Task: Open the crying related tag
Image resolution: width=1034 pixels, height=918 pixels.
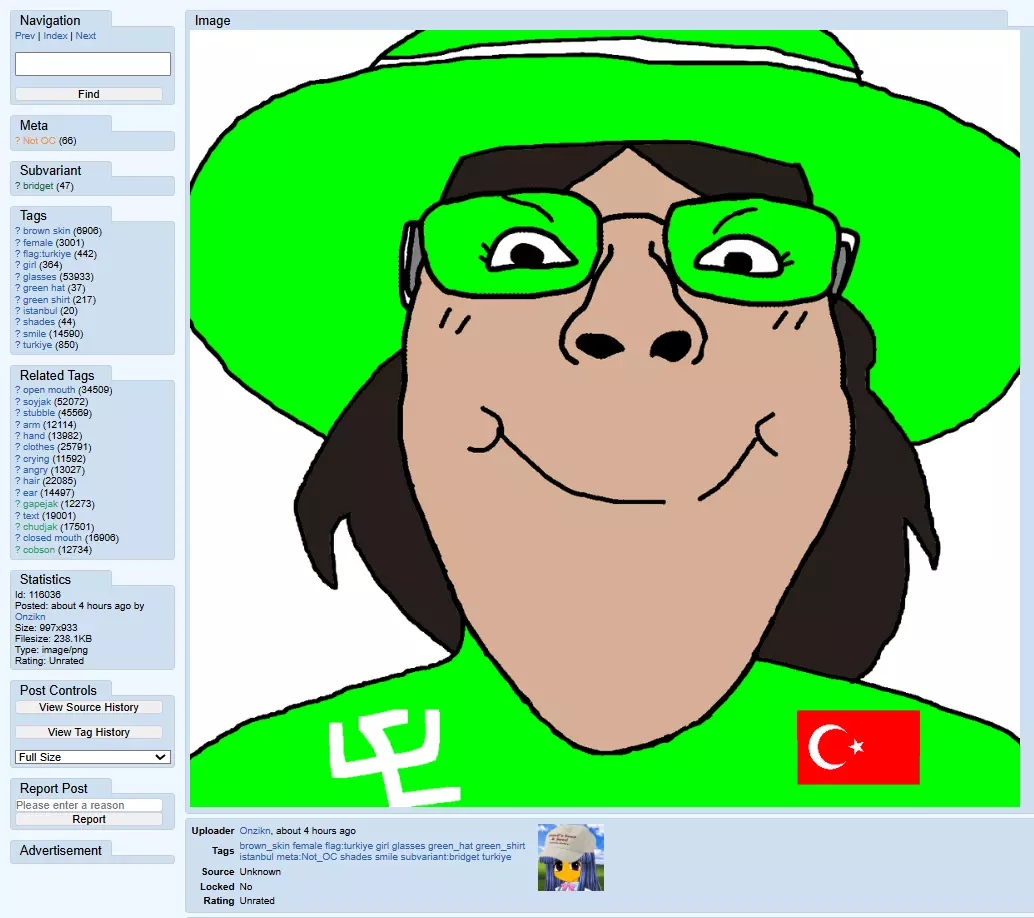Action: tap(36, 459)
